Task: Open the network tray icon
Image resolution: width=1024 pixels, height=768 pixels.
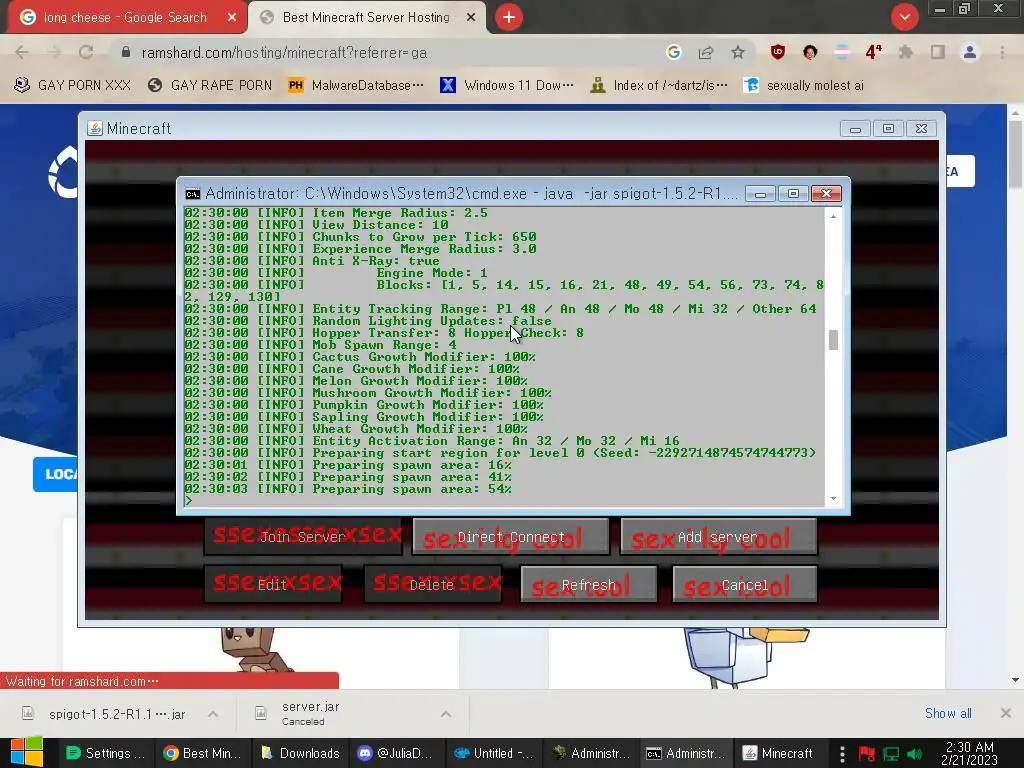Action: coord(891,754)
